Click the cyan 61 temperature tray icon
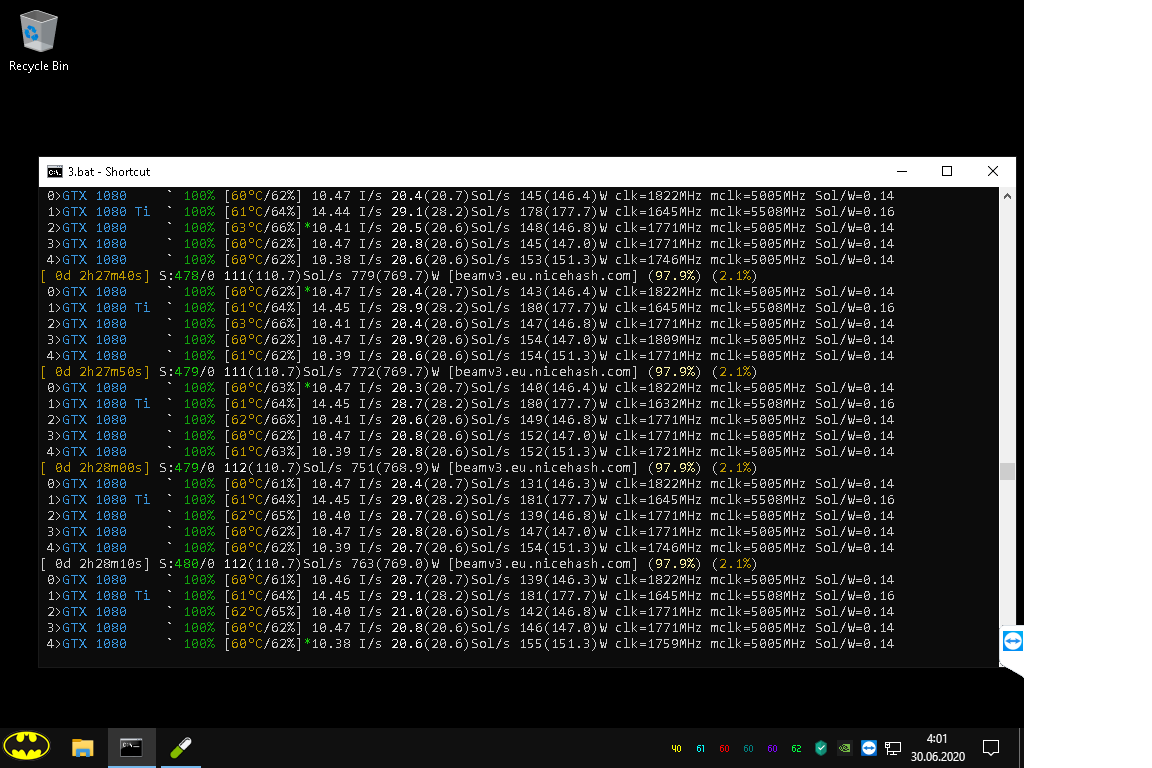This screenshot has height=768, width=1152. pos(700,749)
